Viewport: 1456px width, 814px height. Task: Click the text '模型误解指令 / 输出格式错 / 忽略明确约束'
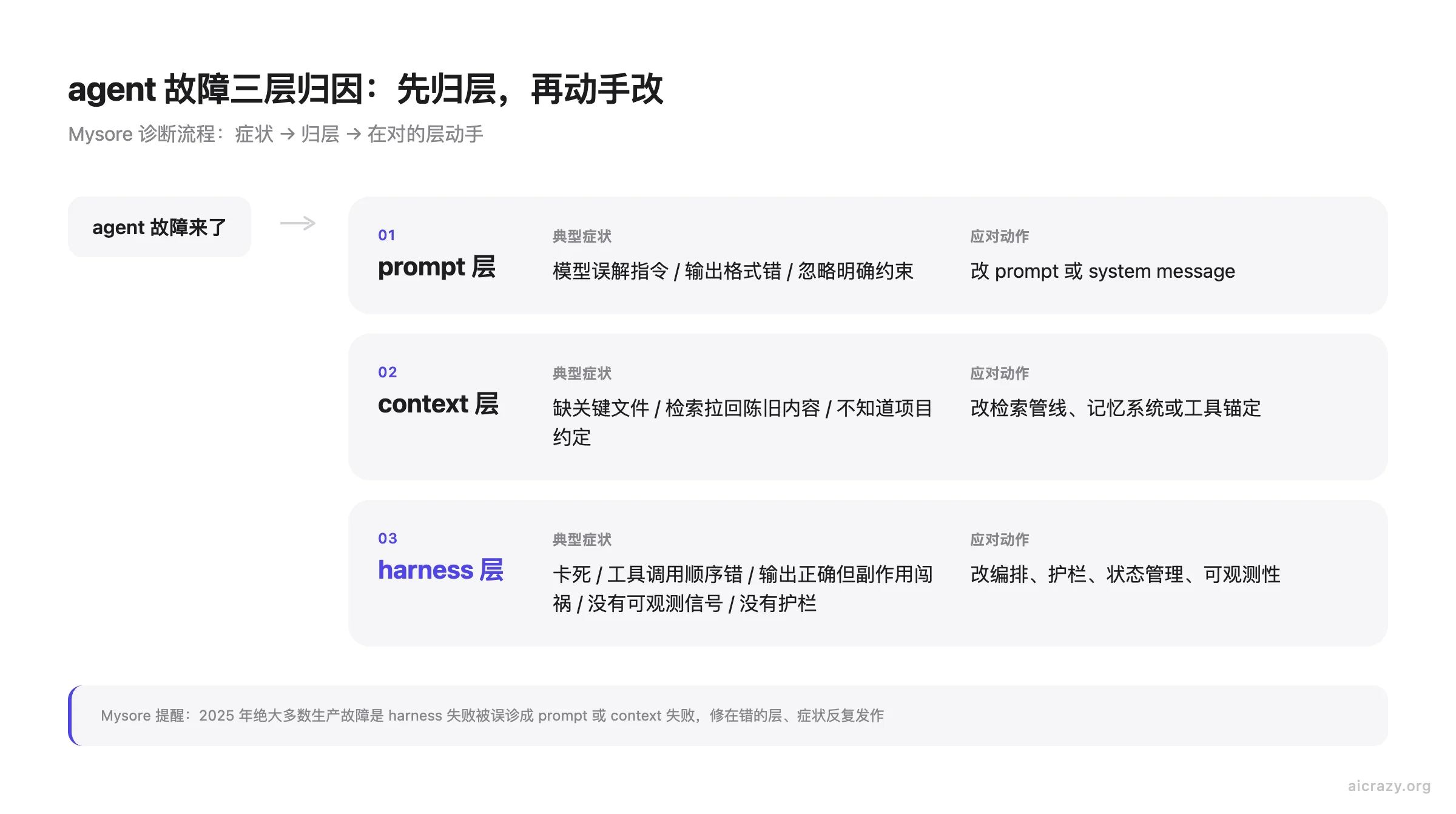tap(733, 271)
